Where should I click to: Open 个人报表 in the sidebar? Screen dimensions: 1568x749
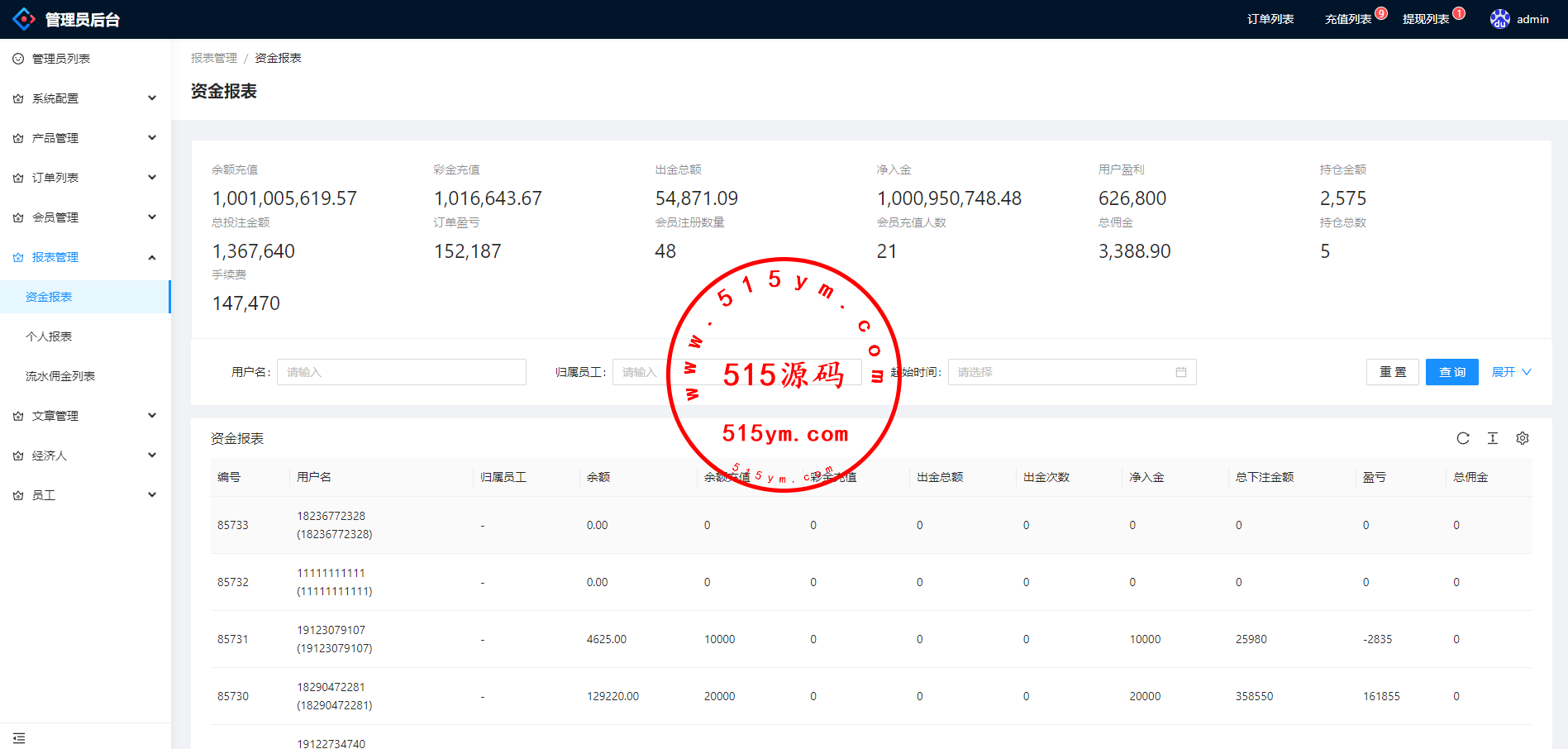click(x=49, y=336)
